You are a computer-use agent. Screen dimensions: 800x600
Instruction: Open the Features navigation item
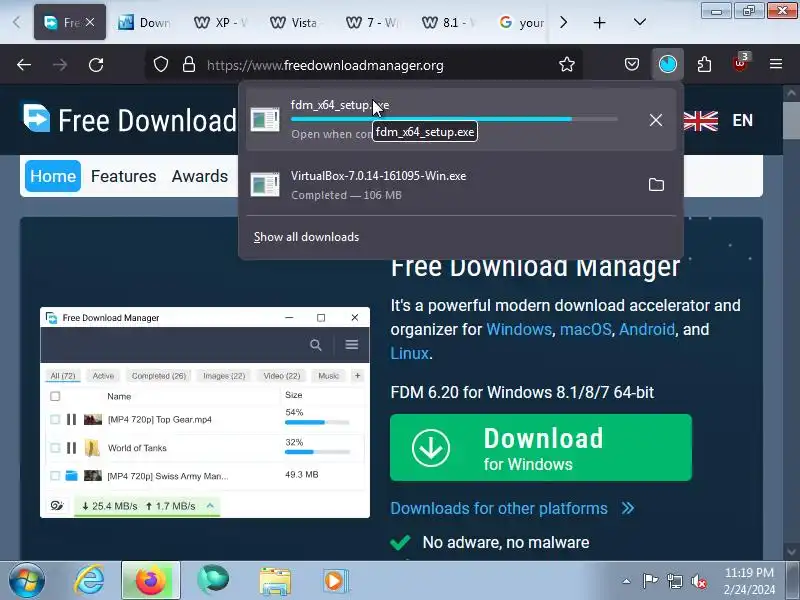[123, 176]
